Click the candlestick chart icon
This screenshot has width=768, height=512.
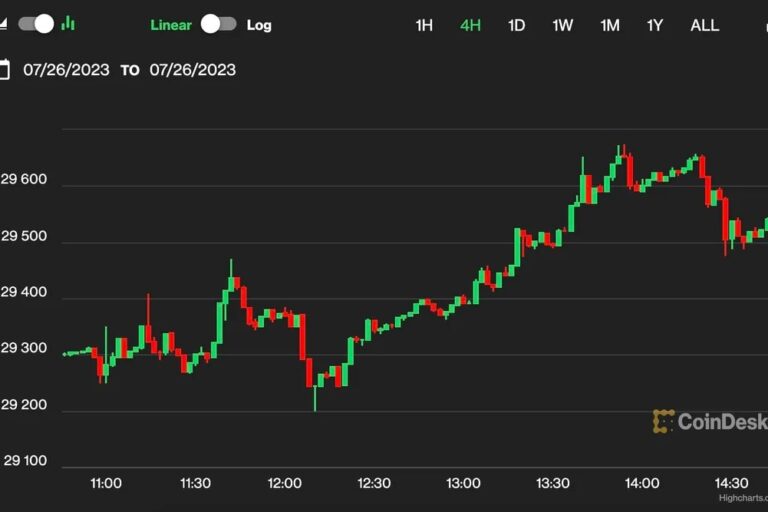pyautogui.click(x=68, y=23)
